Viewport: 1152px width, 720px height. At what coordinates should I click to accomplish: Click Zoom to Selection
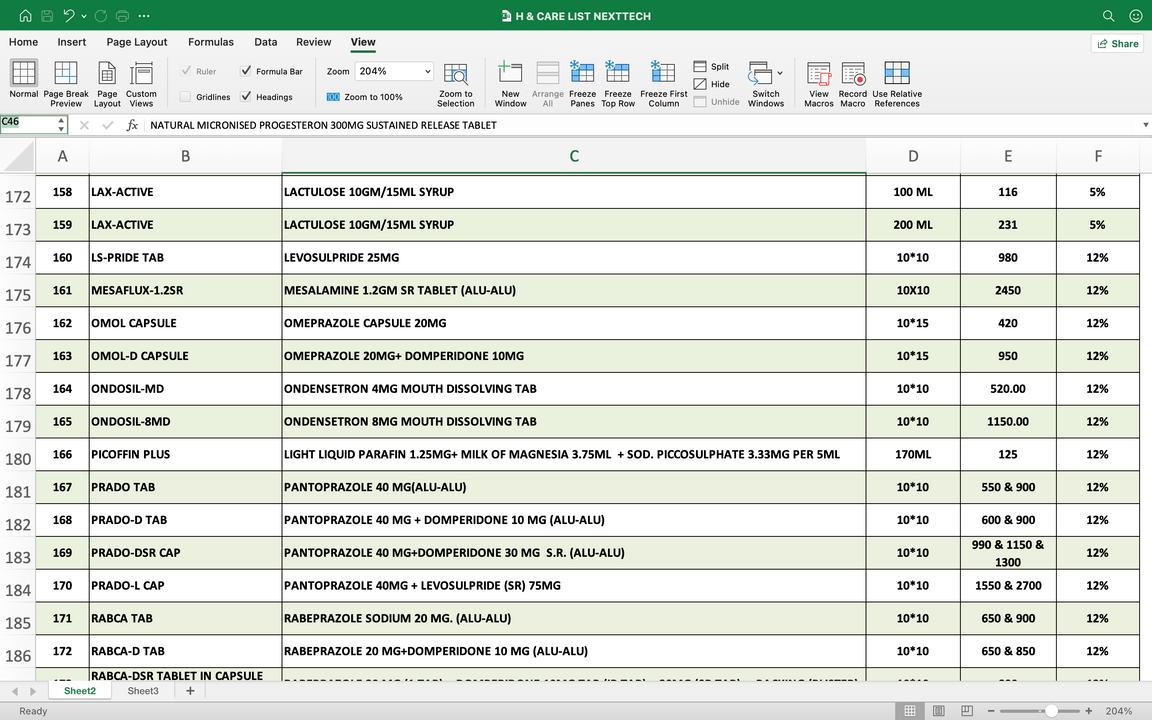tap(456, 84)
